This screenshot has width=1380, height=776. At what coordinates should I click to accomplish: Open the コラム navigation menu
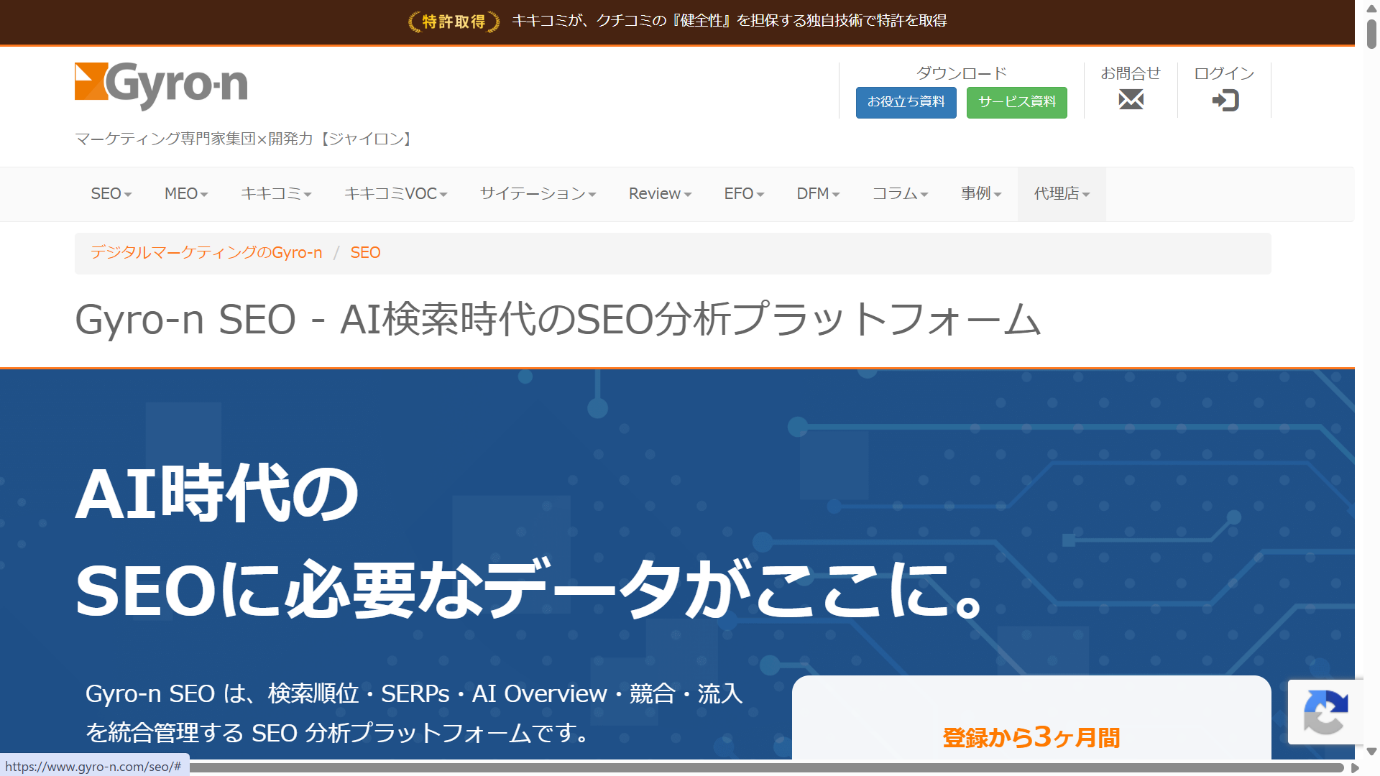click(900, 194)
